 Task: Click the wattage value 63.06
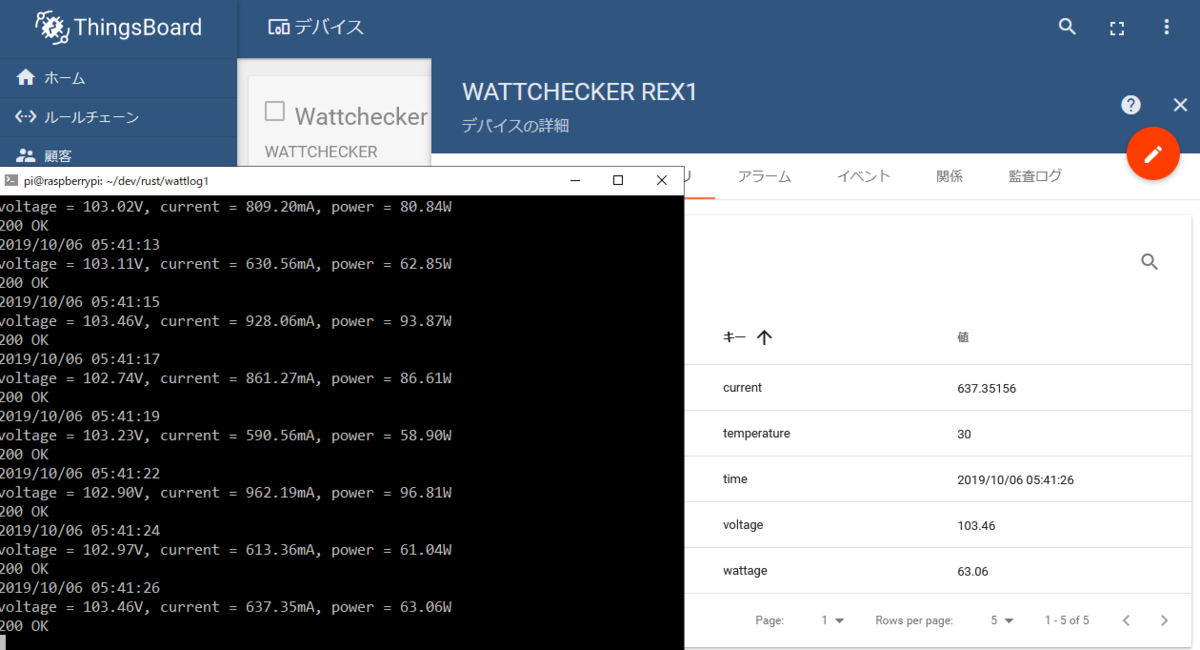pos(973,571)
